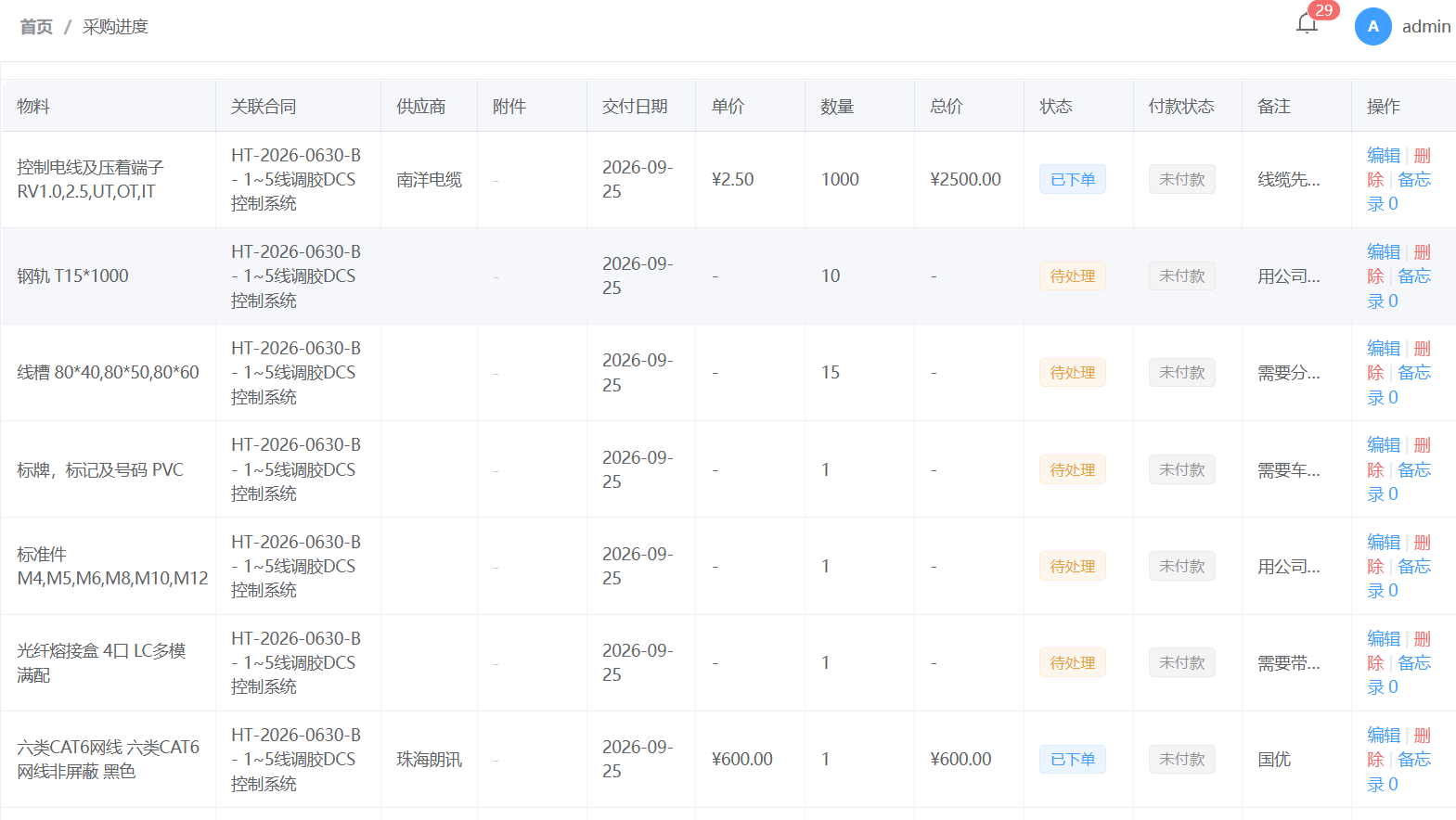Edit the 标牌，标记及号码 PVC row

click(1384, 444)
